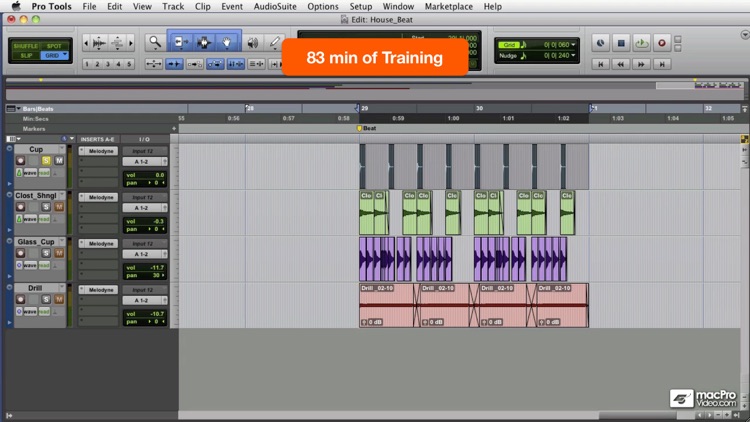The height and width of the screenshot is (422, 750).
Task: Toggle Automation Follows Edit button
Action: click(215, 64)
